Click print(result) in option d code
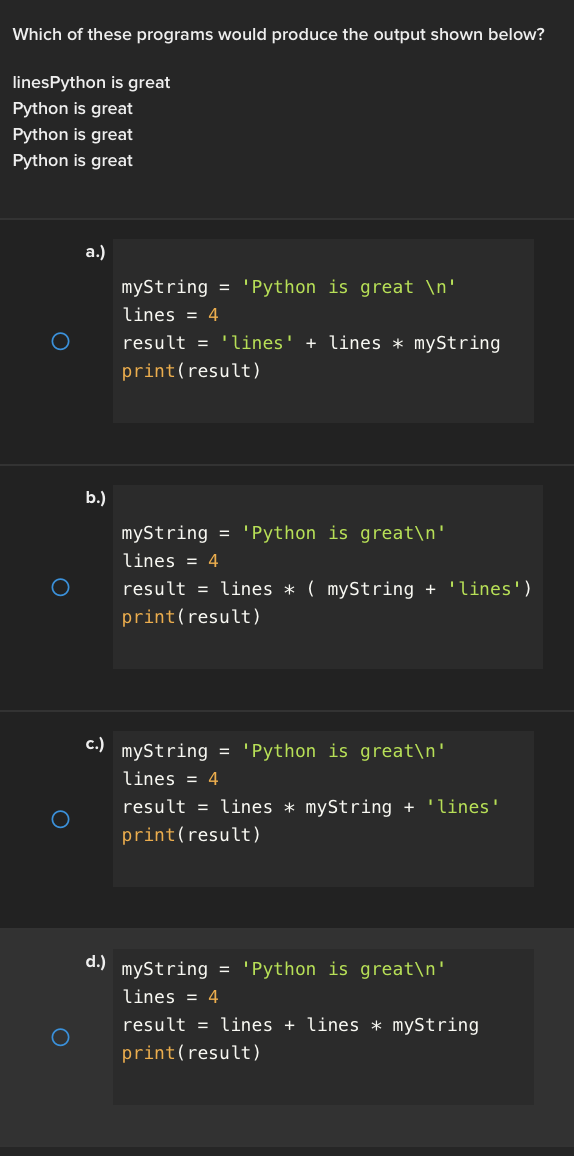Image resolution: width=574 pixels, height=1156 pixels. [x=191, y=1053]
